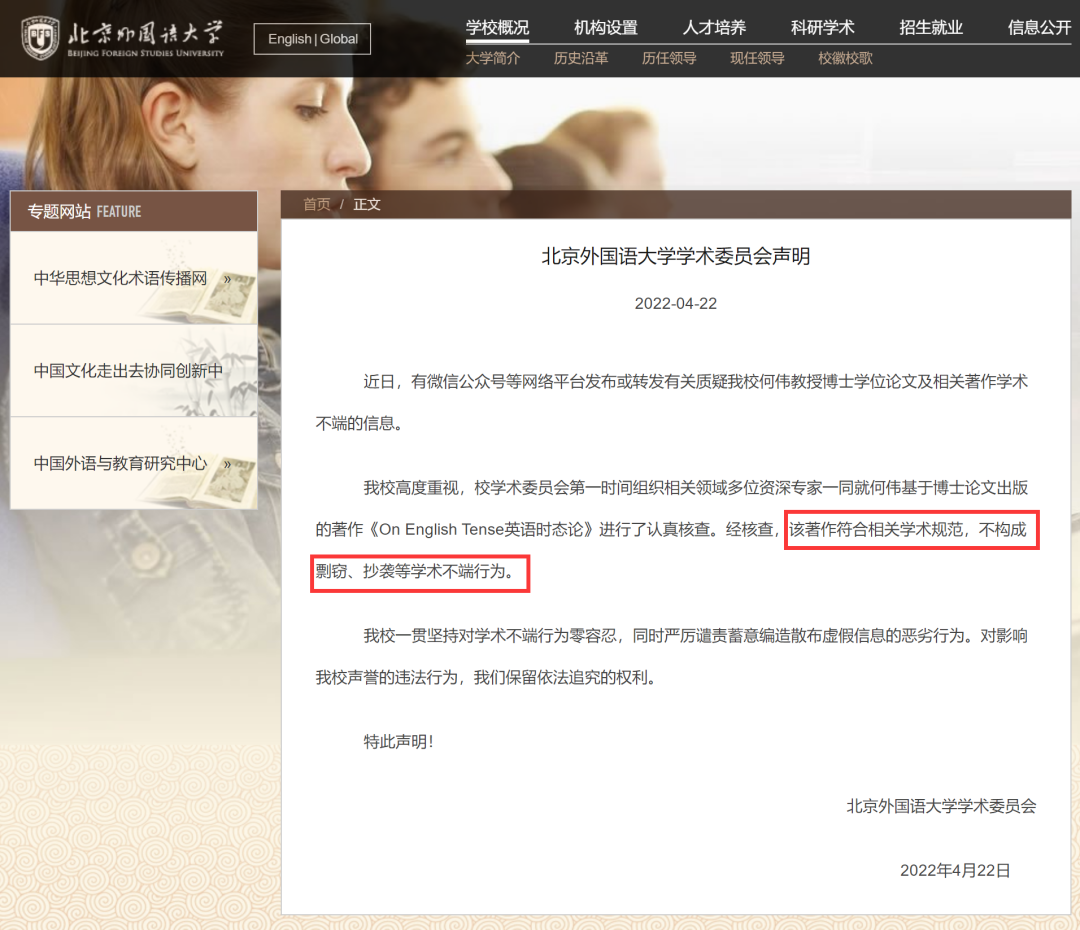This screenshot has height=930, width=1080.
Task: Click the closing date 2022年4月22日
Action: point(955,871)
